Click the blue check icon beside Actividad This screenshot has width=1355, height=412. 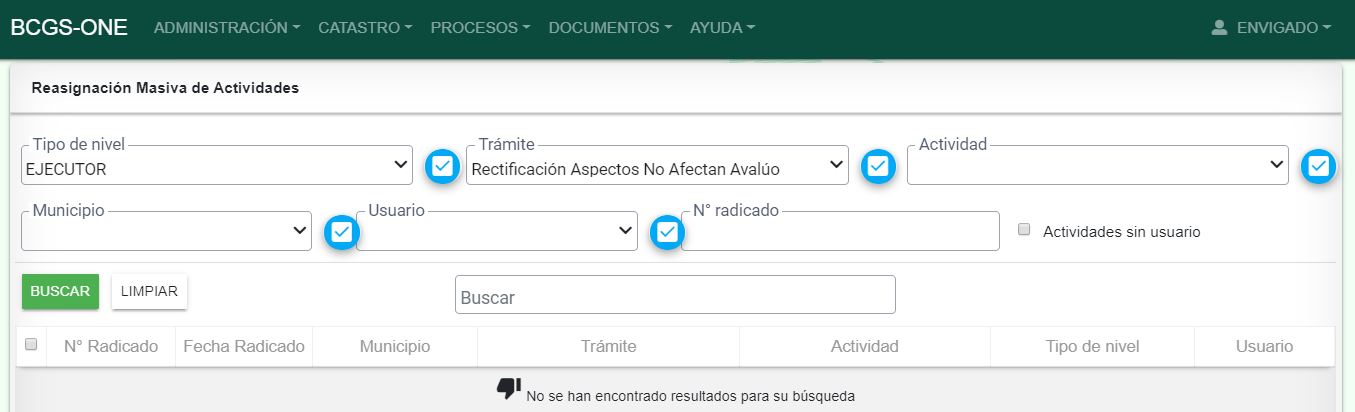tap(1318, 166)
